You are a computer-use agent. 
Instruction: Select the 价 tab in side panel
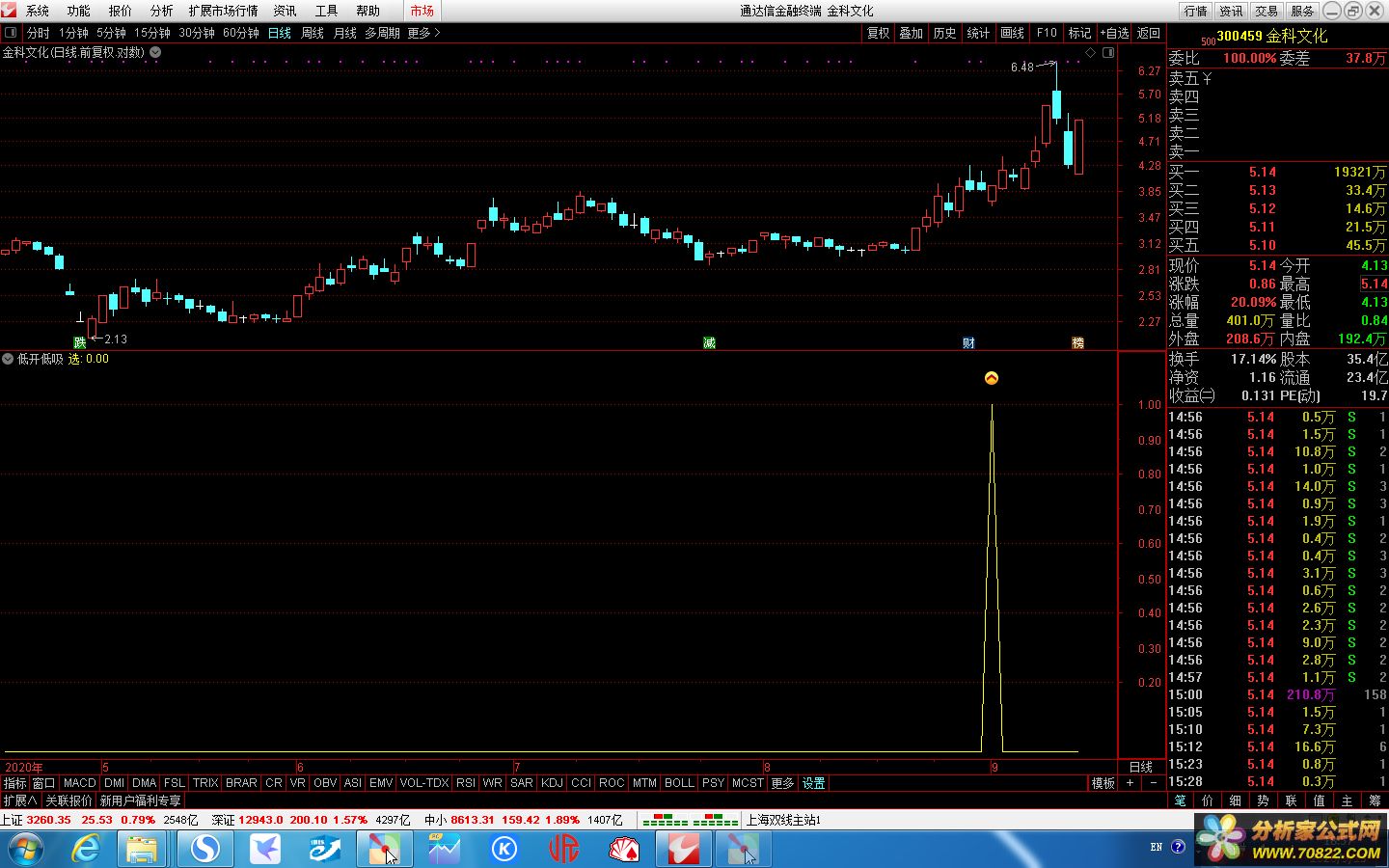click(1208, 800)
